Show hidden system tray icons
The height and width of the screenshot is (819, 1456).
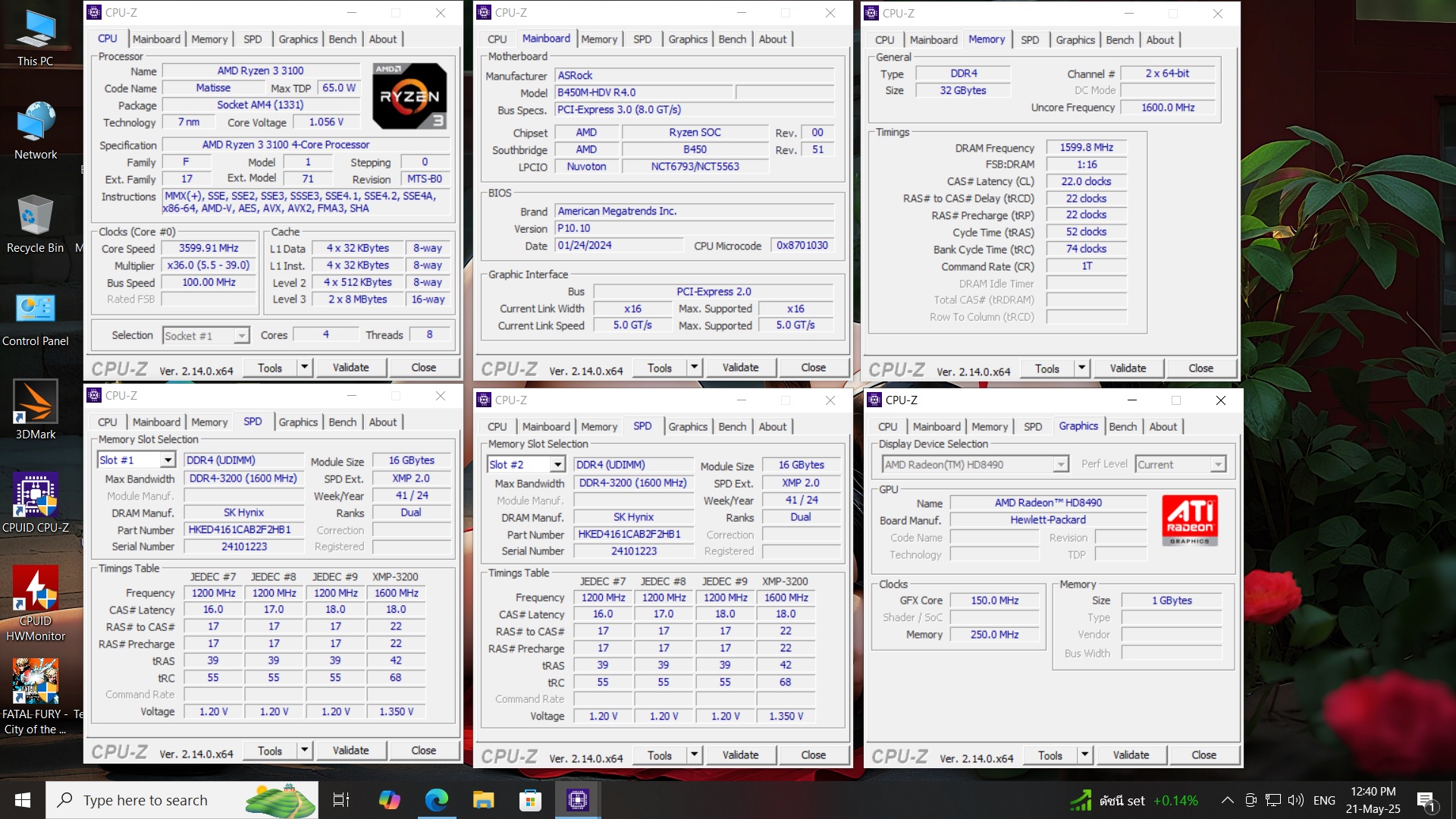tap(1227, 800)
